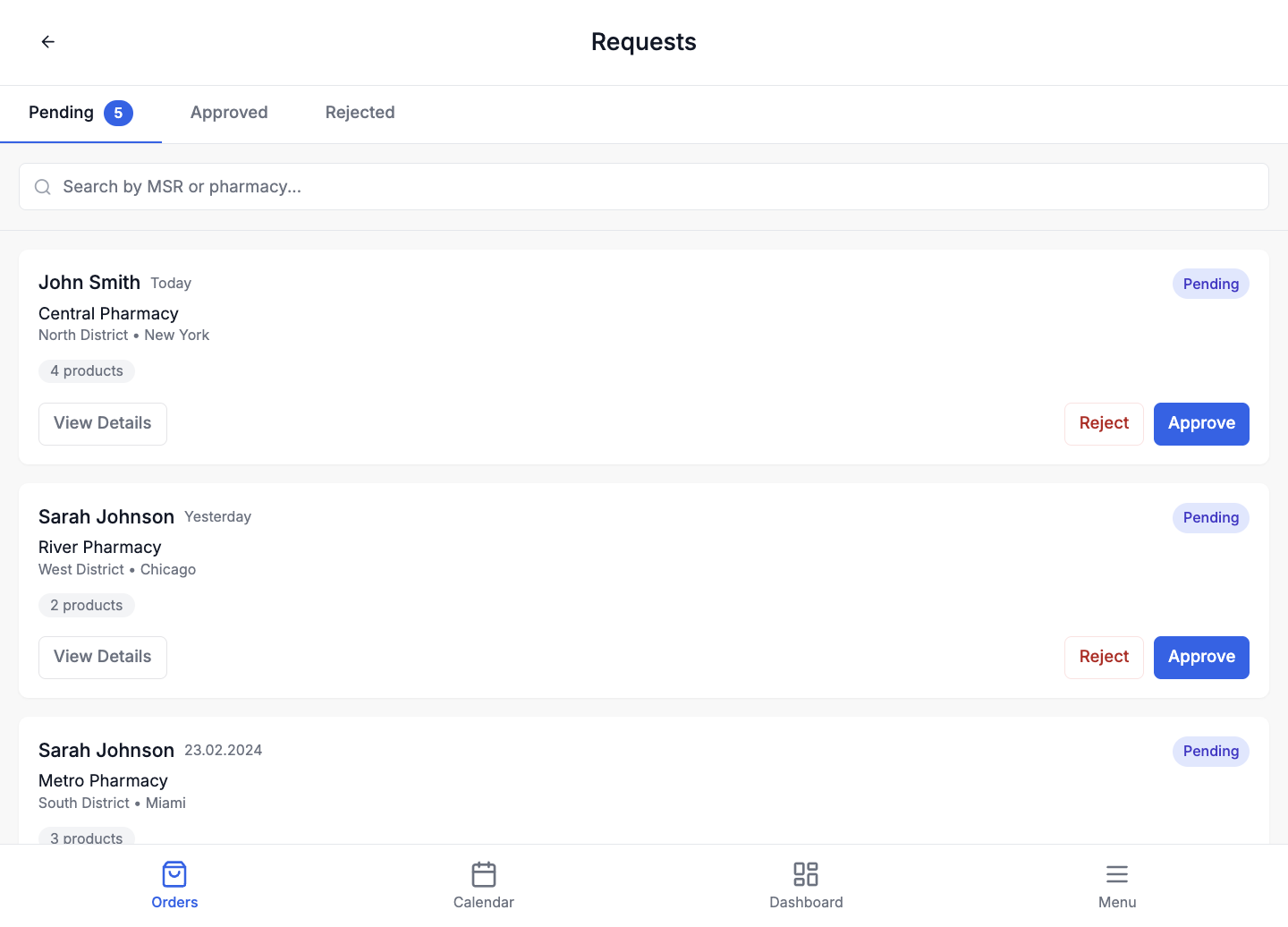Click the pending count badge showing 5
The image size is (1288, 927).
tap(118, 114)
